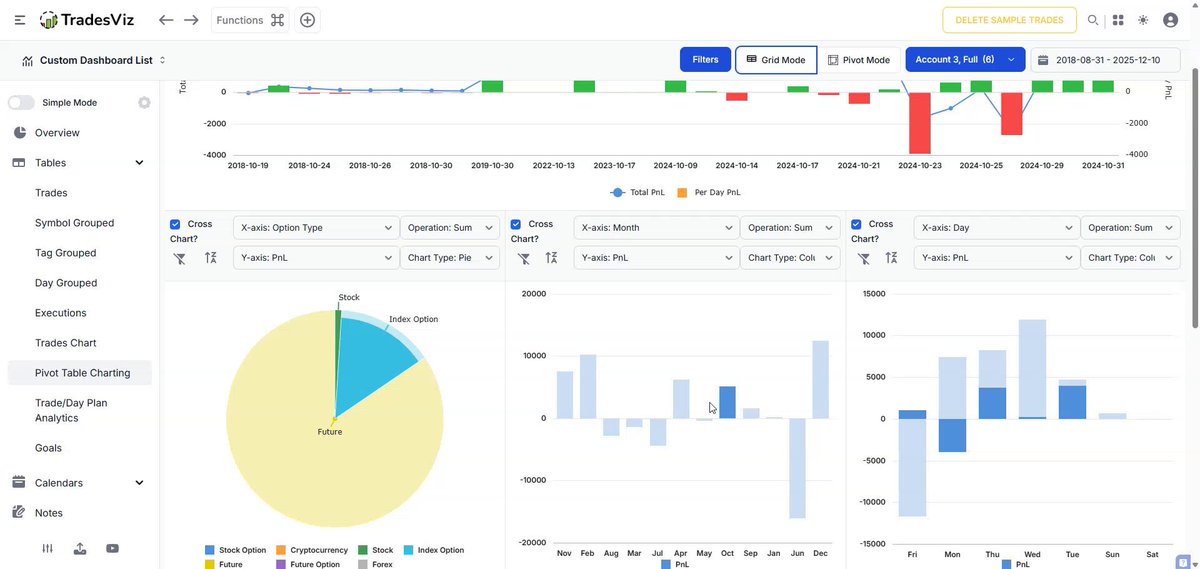
Task: Open the X-axis: Day dropdown
Action: click(x=996, y=227)
